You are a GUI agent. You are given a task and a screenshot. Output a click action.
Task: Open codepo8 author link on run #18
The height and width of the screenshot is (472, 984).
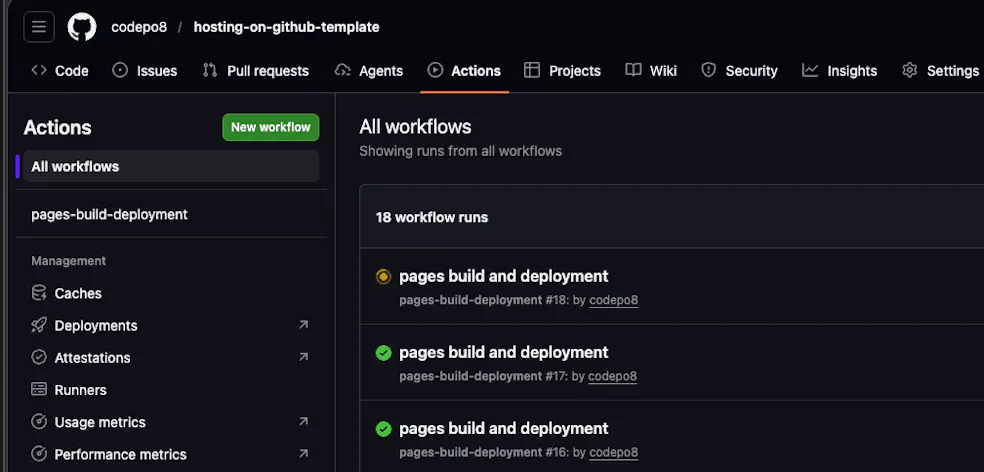tap(614, 301)
